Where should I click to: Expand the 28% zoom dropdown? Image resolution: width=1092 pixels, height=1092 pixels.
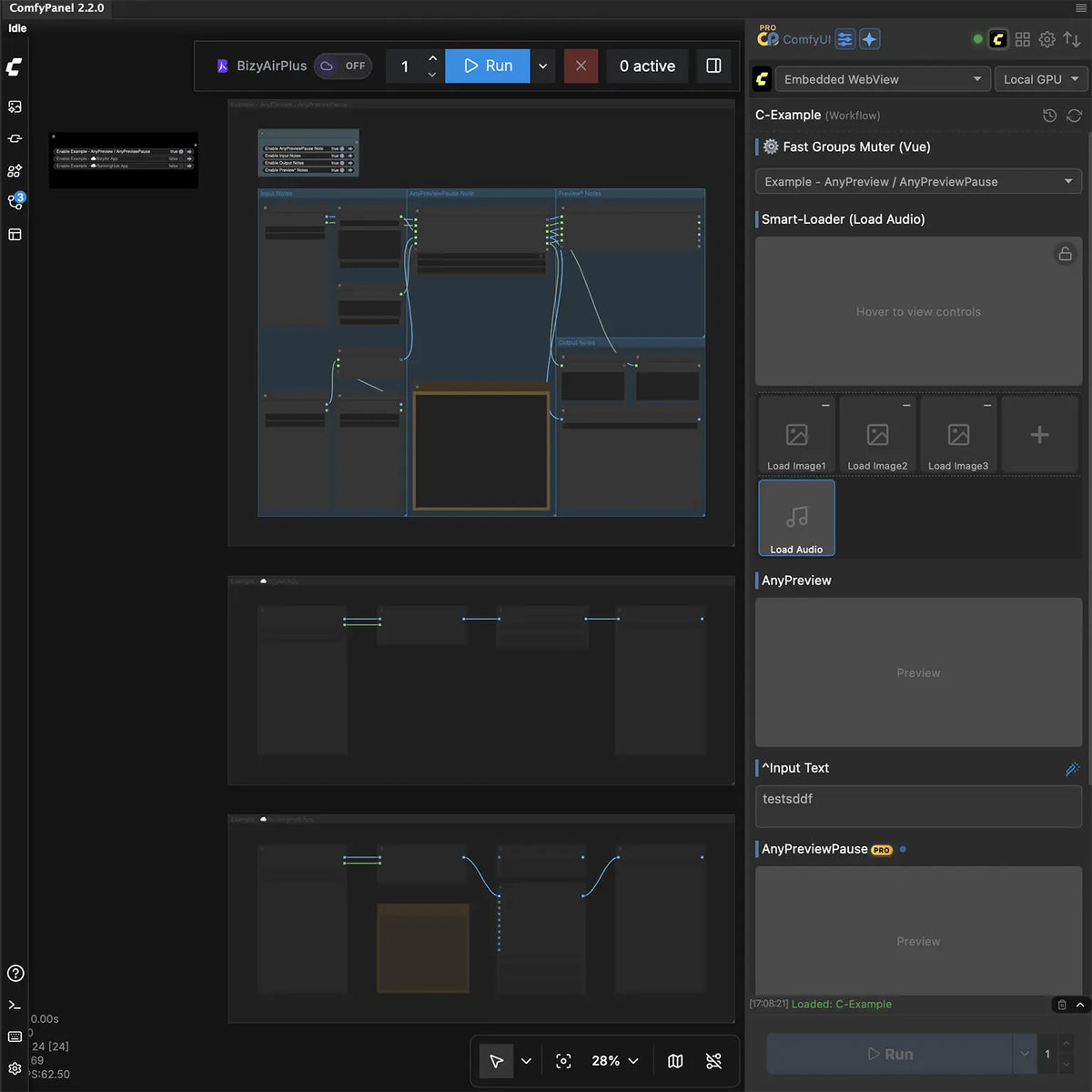tap(615, 1061)
